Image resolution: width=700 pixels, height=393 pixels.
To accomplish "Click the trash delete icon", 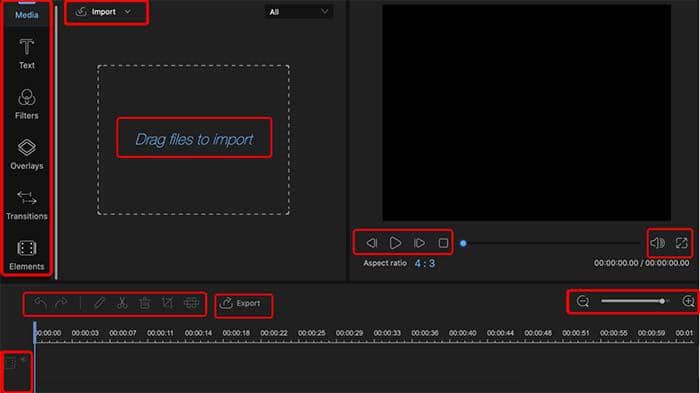I will coord(145,304).
